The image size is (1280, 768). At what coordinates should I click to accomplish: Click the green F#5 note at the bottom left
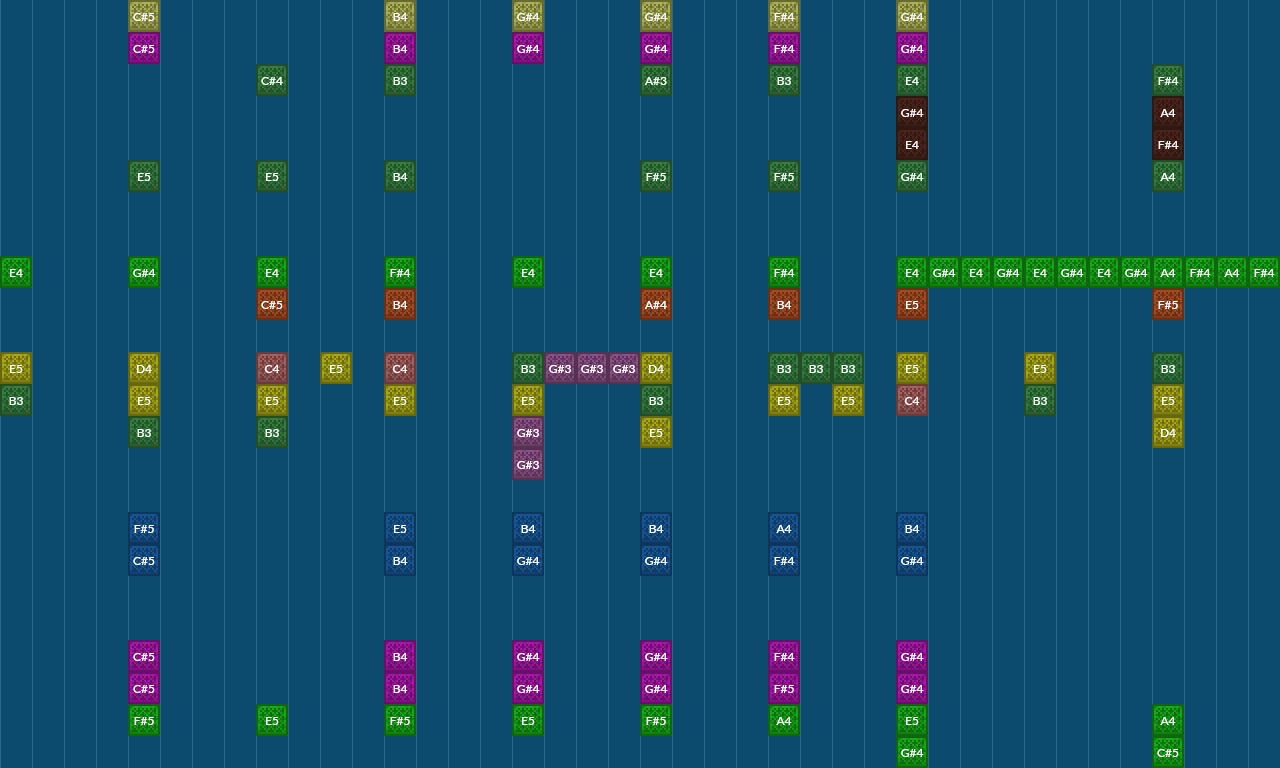point(143,720)
